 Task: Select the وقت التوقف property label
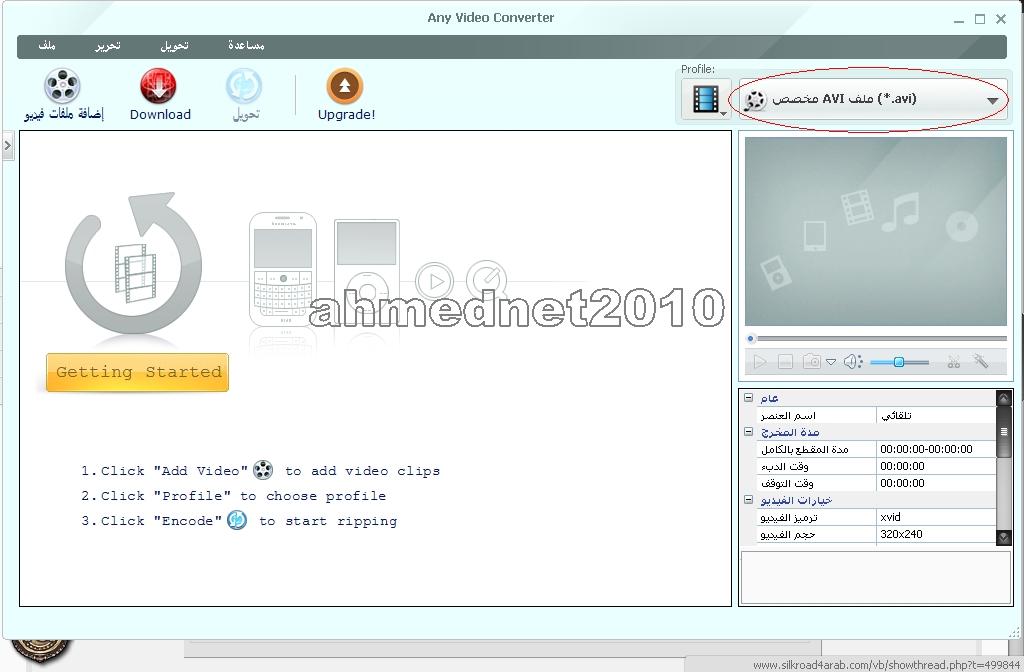[787, 483]
